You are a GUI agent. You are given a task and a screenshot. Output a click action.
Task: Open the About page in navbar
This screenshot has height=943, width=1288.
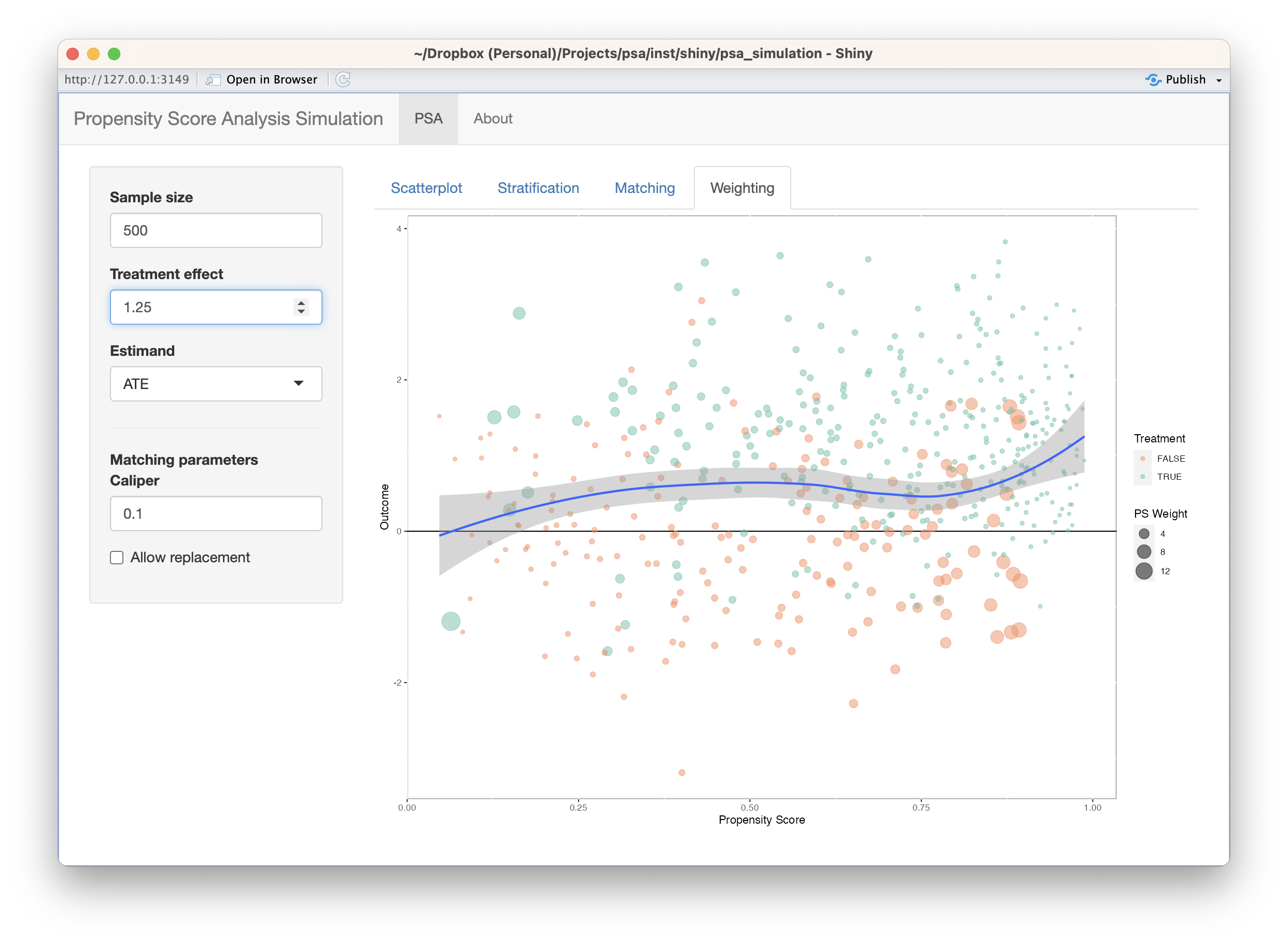pyautogui.click(x=493, y=119)
